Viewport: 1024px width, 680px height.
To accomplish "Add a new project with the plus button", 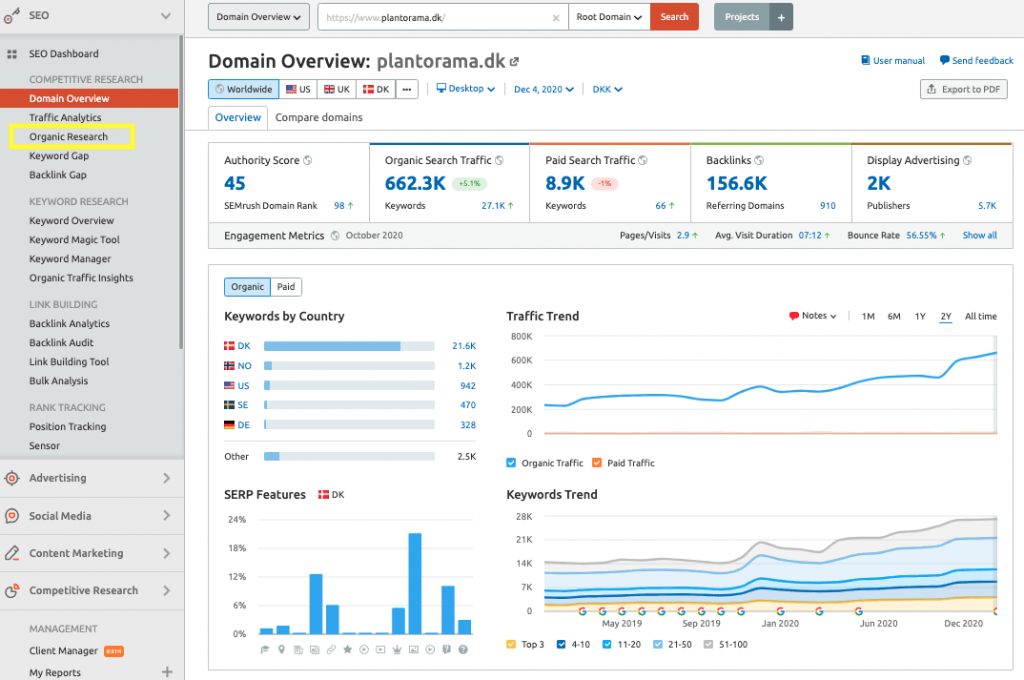I will (x=781, y=17).
